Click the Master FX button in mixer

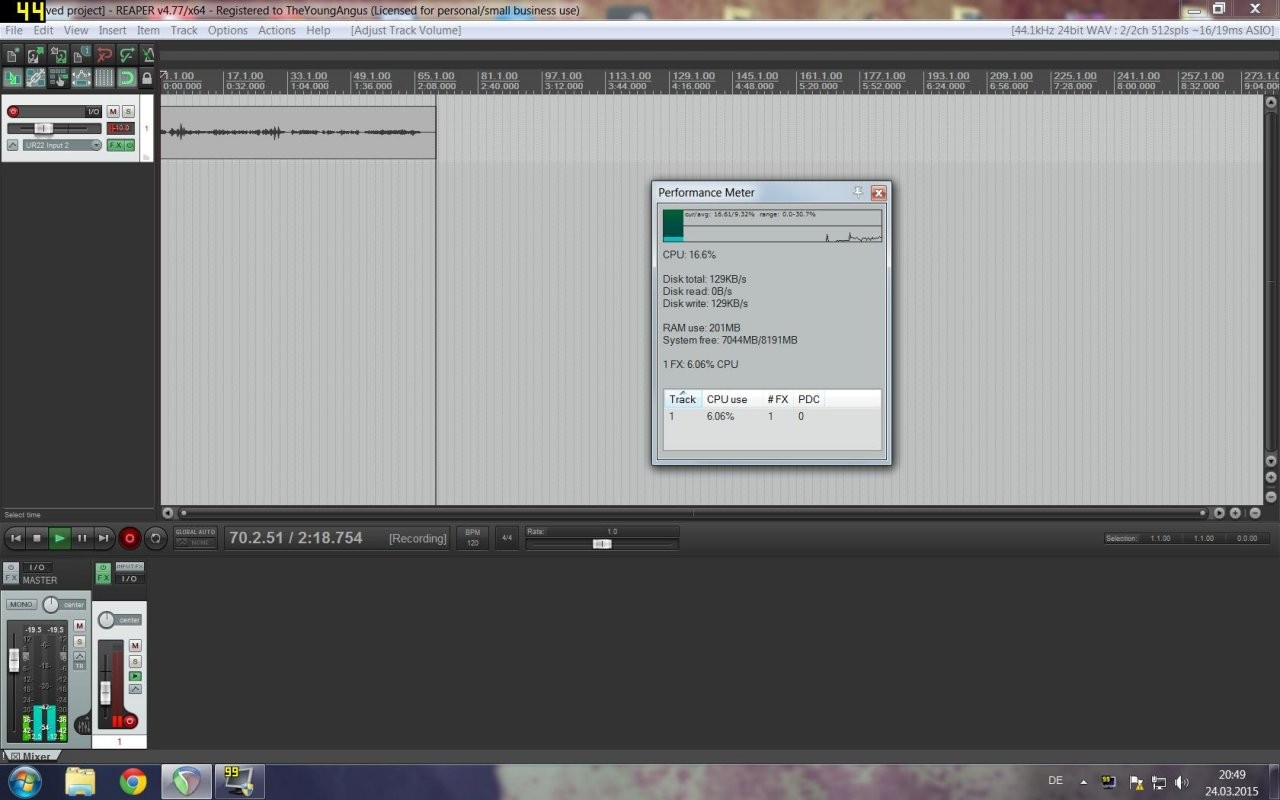pyautogui.click(x=11, y=577)
